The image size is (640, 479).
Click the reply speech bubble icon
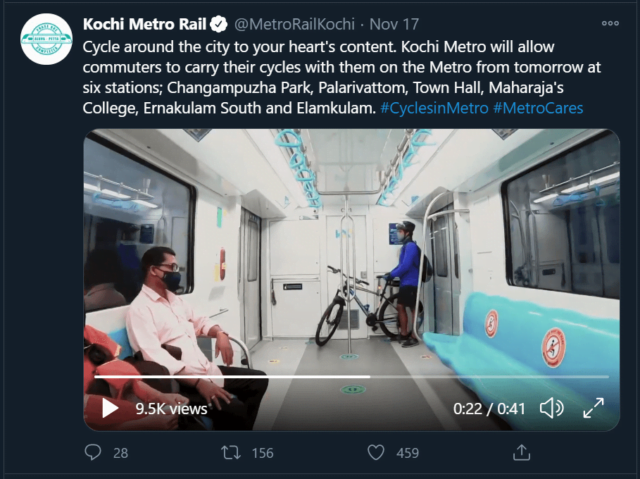(x=93, y=453)
